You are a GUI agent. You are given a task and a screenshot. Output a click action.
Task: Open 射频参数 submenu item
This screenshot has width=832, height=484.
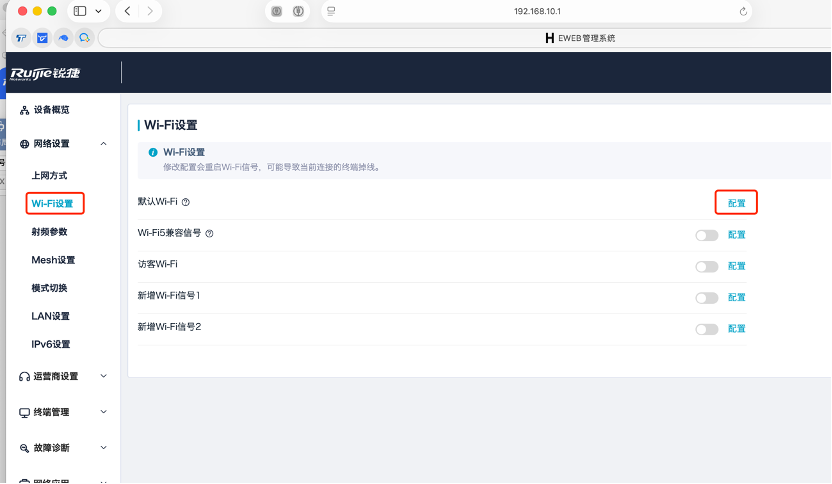click(49, 231)
